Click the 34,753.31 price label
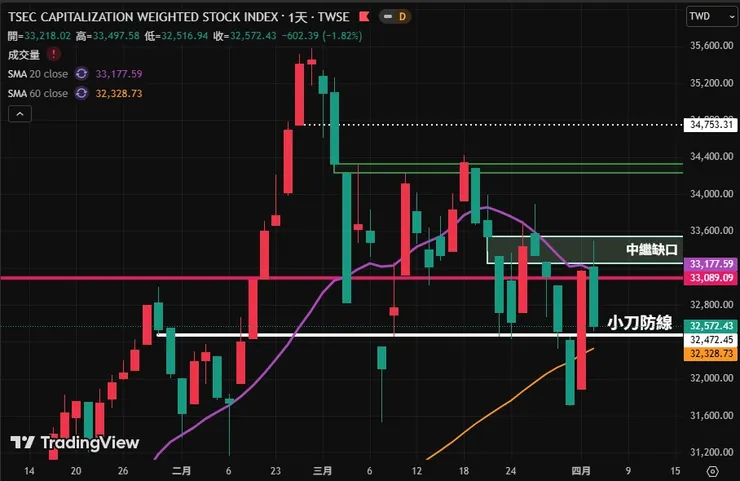 pyautogui.click(x=710, y=125)
